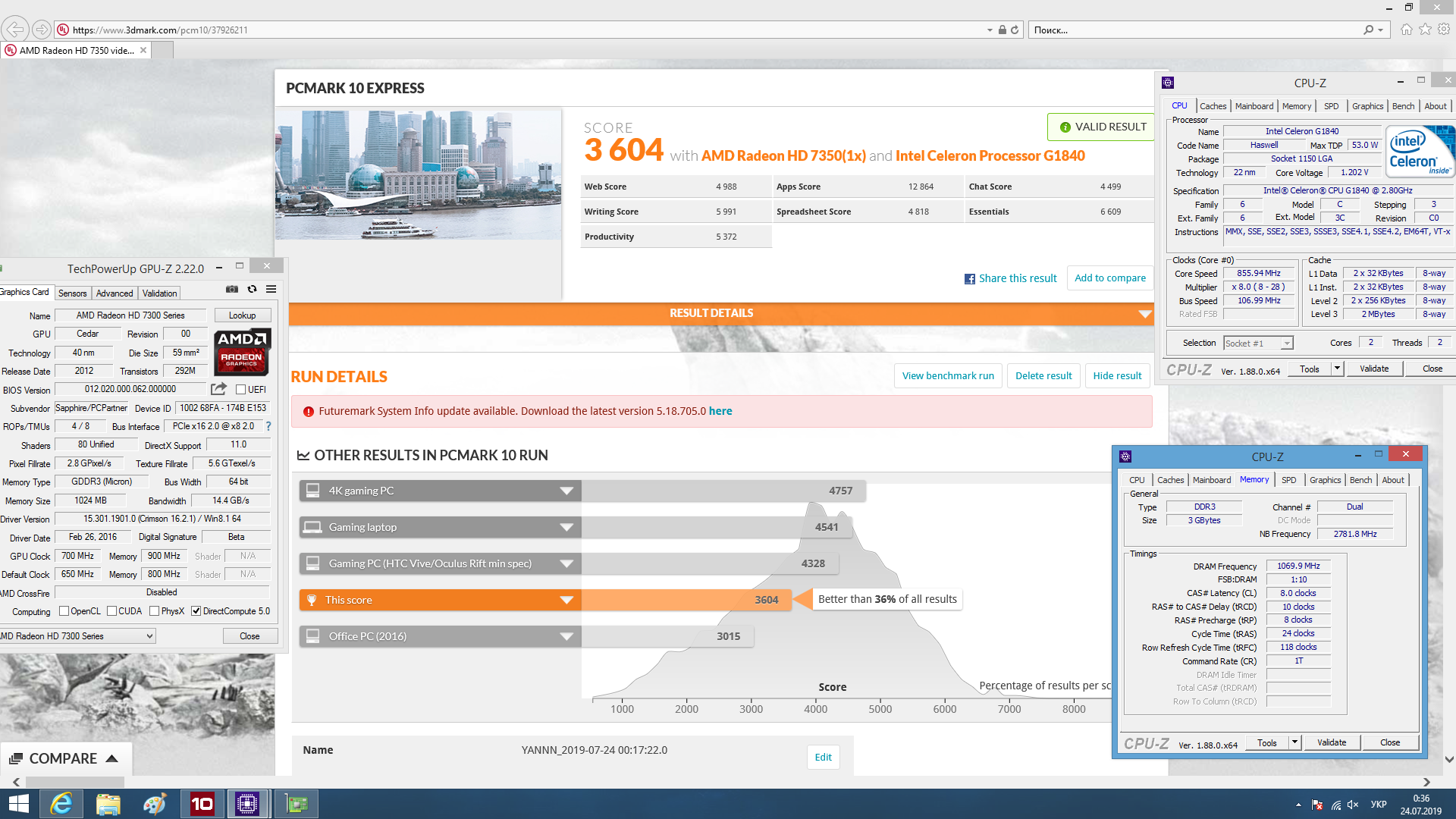Screen dimensions: 1456x819
Task: Click the Bus Interface question mark help
Action: click(x=268, y=426)
